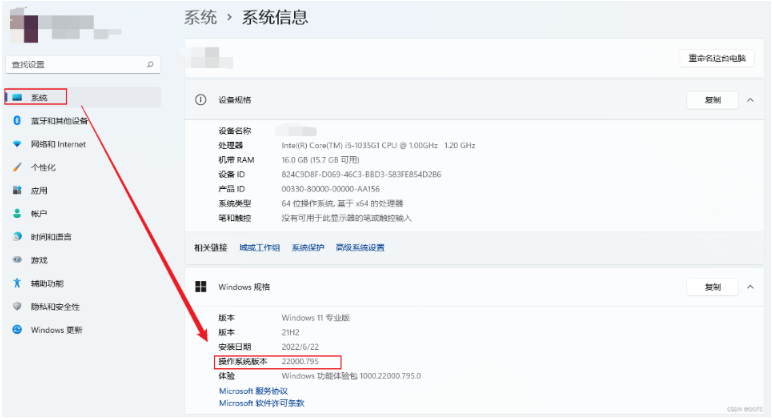Click the 笔和触控 value text
The width and height of the screenshot is (772, 419).
[346, 218]
